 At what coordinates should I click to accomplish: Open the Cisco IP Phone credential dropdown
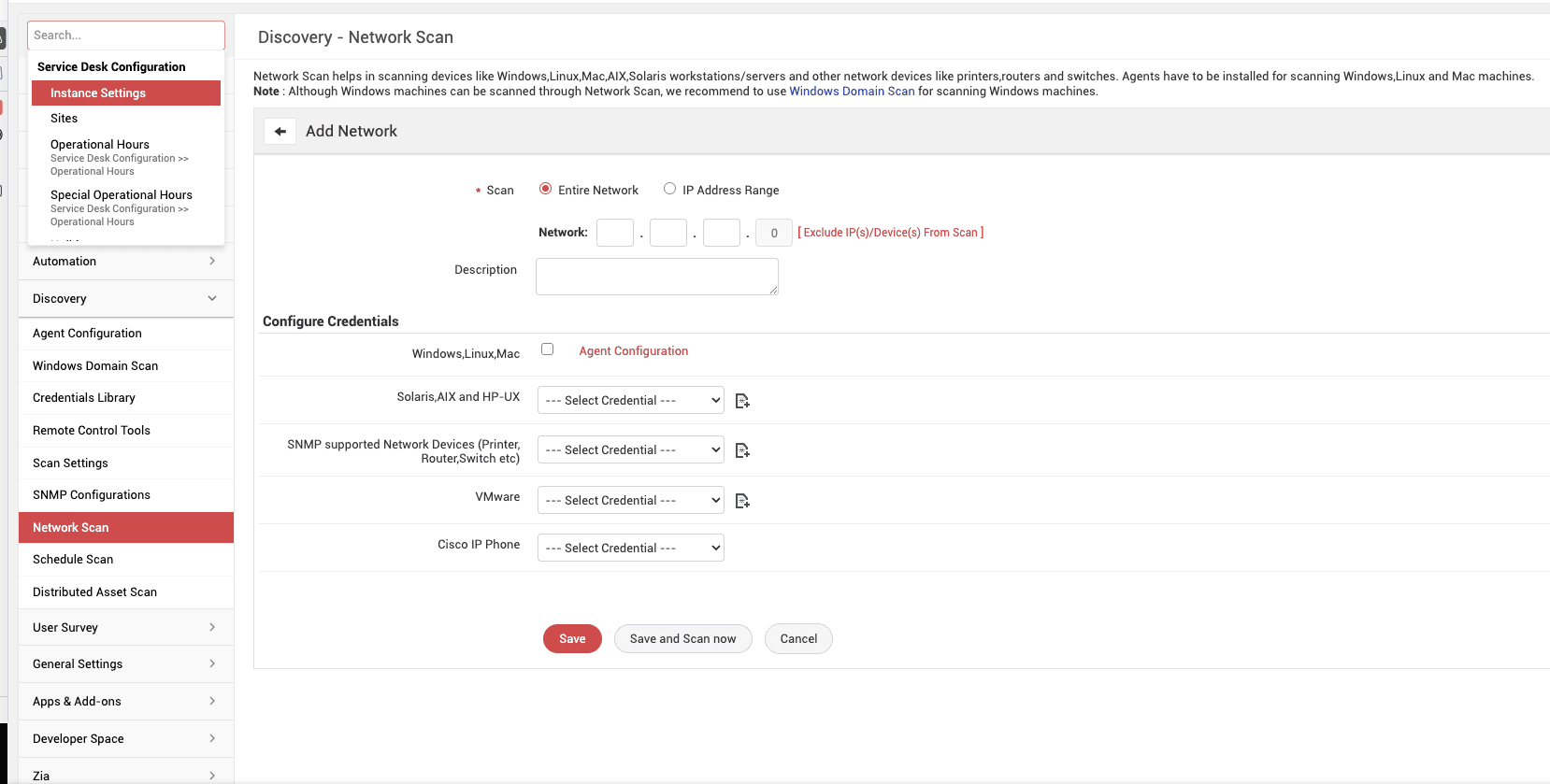point(631,548)
